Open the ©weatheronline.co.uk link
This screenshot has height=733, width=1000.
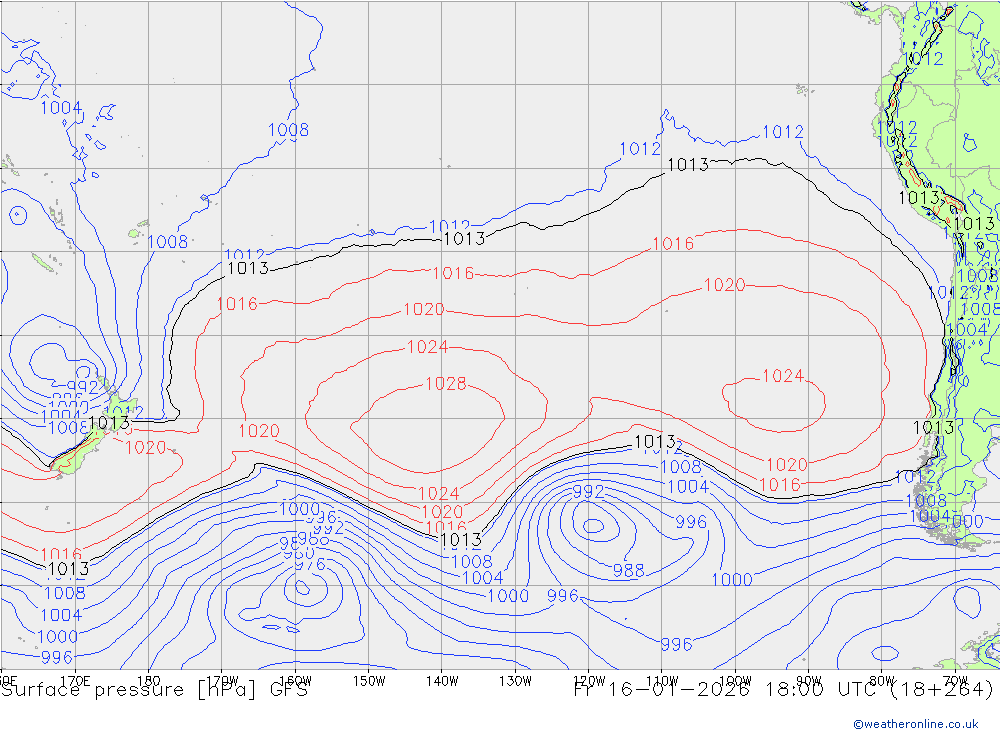point(916,724)
